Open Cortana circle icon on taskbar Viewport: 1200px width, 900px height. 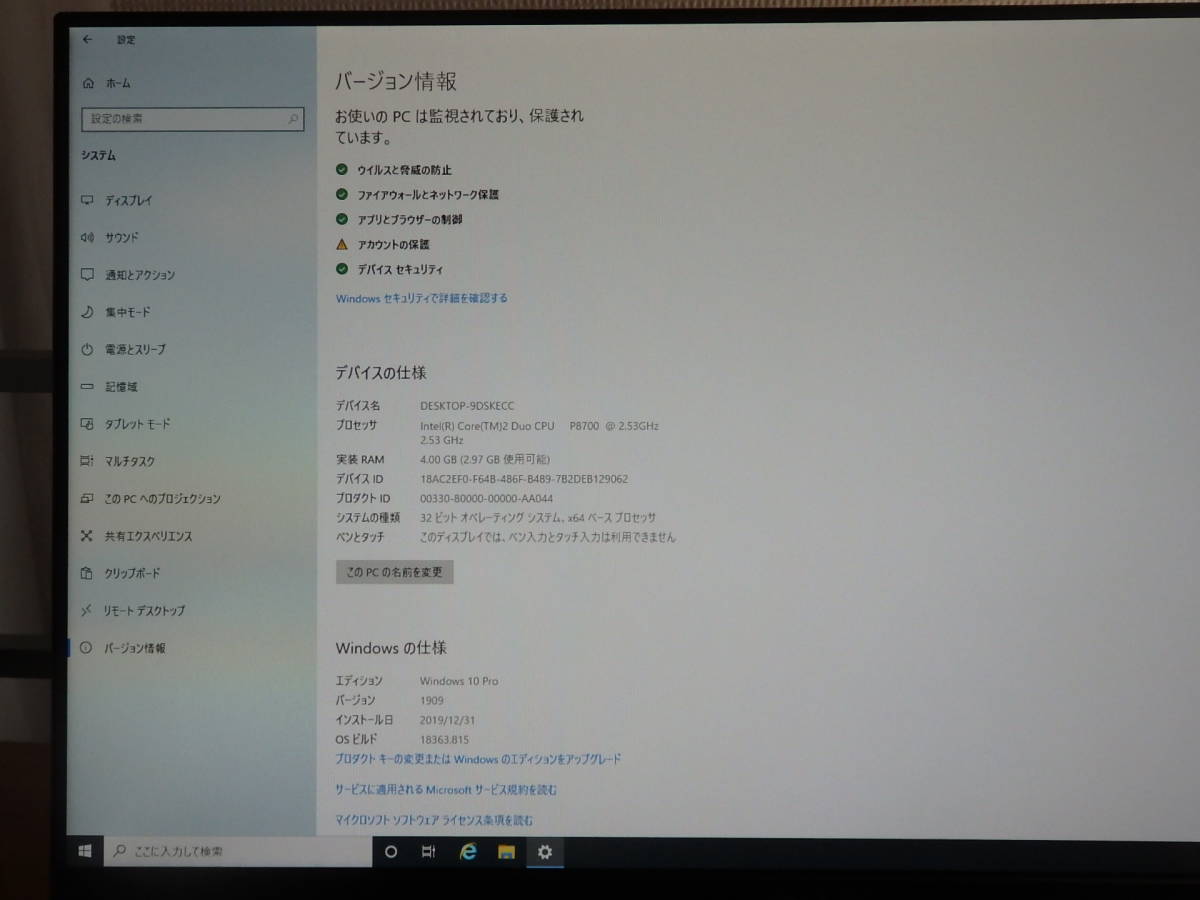point(391,852)
